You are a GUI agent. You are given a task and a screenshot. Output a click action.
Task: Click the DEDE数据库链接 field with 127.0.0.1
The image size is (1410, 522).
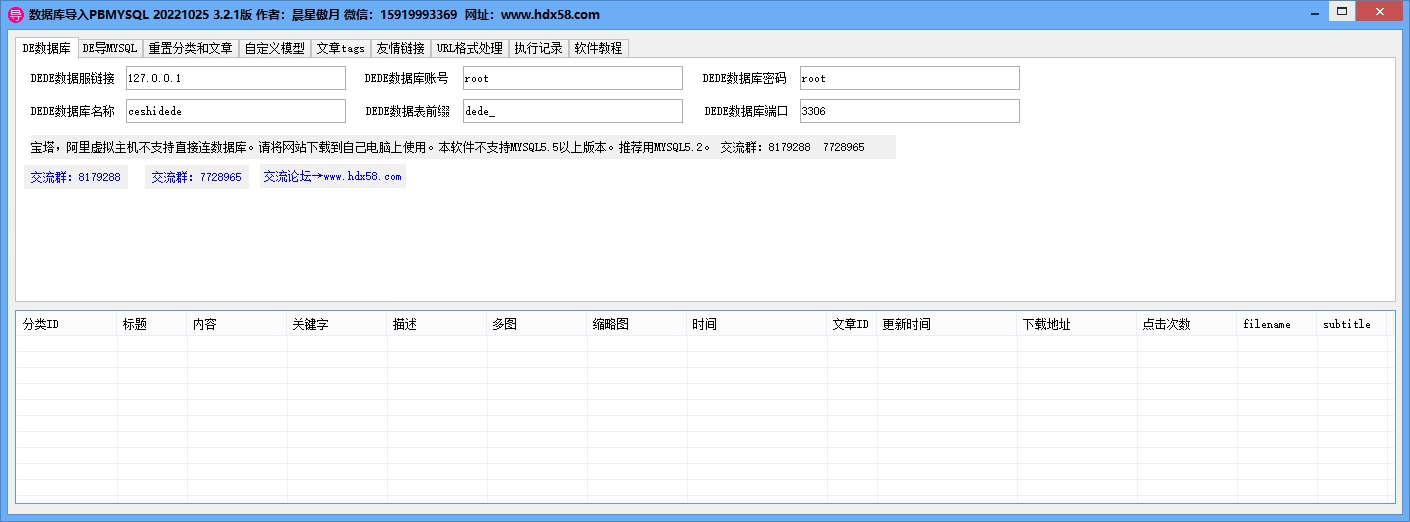(x=235, y=78)
